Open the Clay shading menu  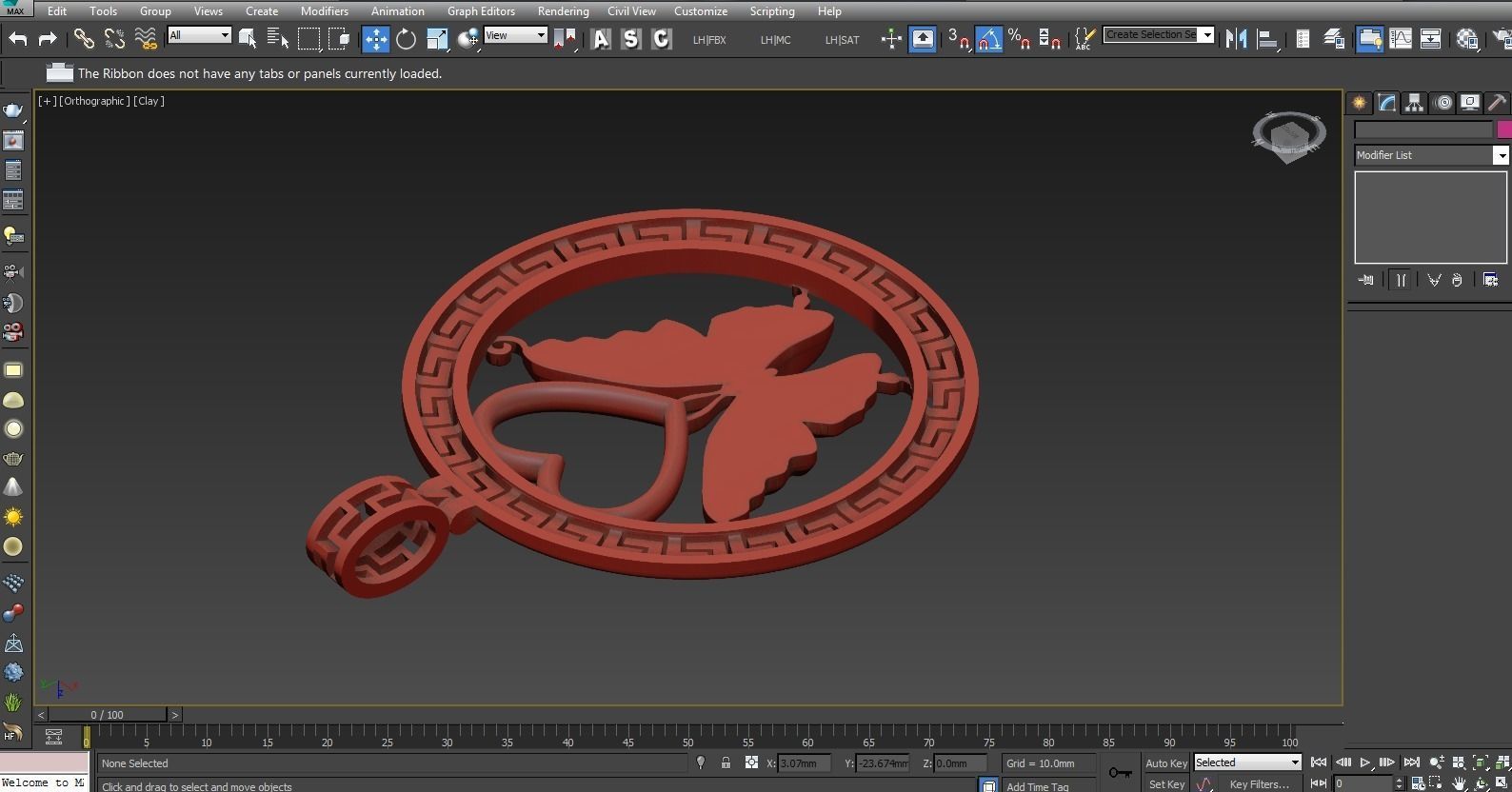[x=149, y=101]
